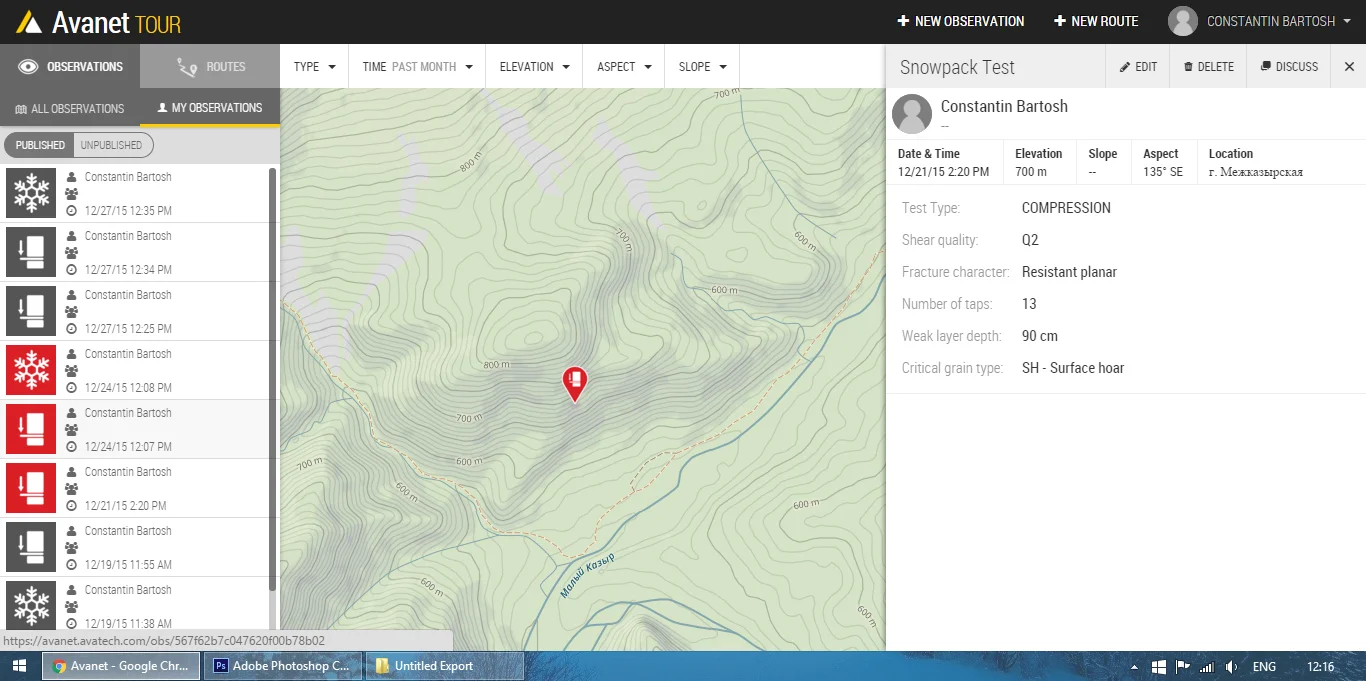Open the red snowflake observation 12/24/15 12:08 PM
This screenshot has width=1366, height=681.
pos(31,370)
